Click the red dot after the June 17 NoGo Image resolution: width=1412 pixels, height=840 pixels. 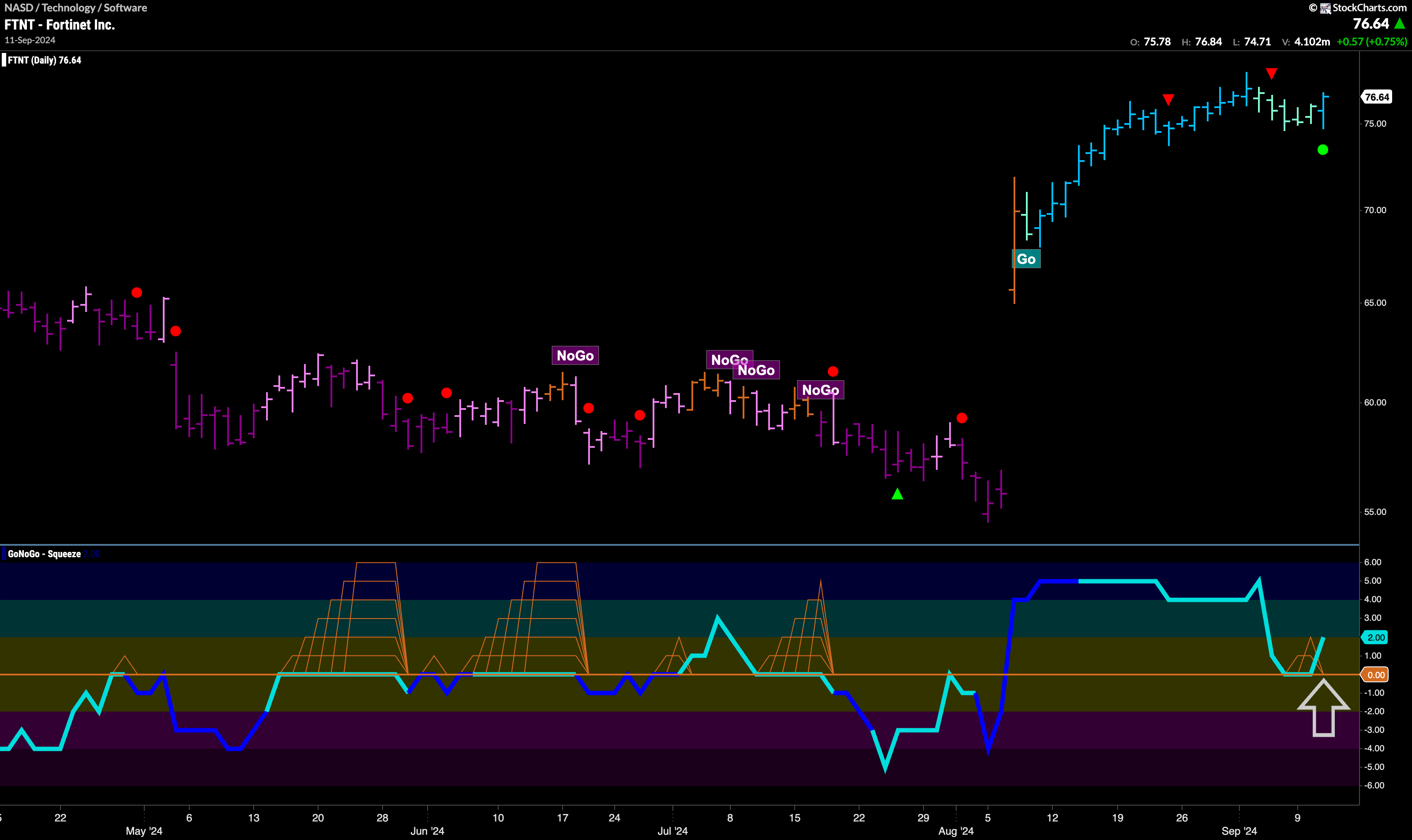(x=588, y=408)
